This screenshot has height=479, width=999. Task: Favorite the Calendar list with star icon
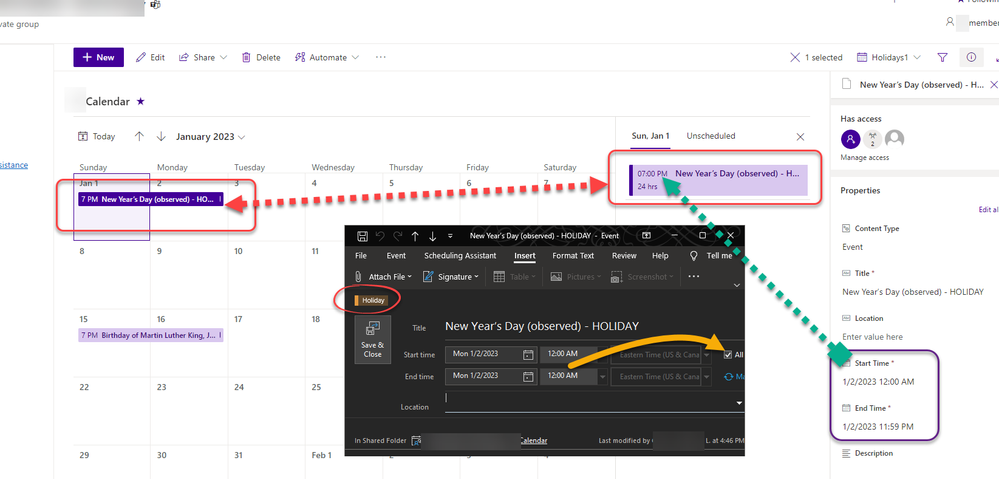(x=141, y=101)
